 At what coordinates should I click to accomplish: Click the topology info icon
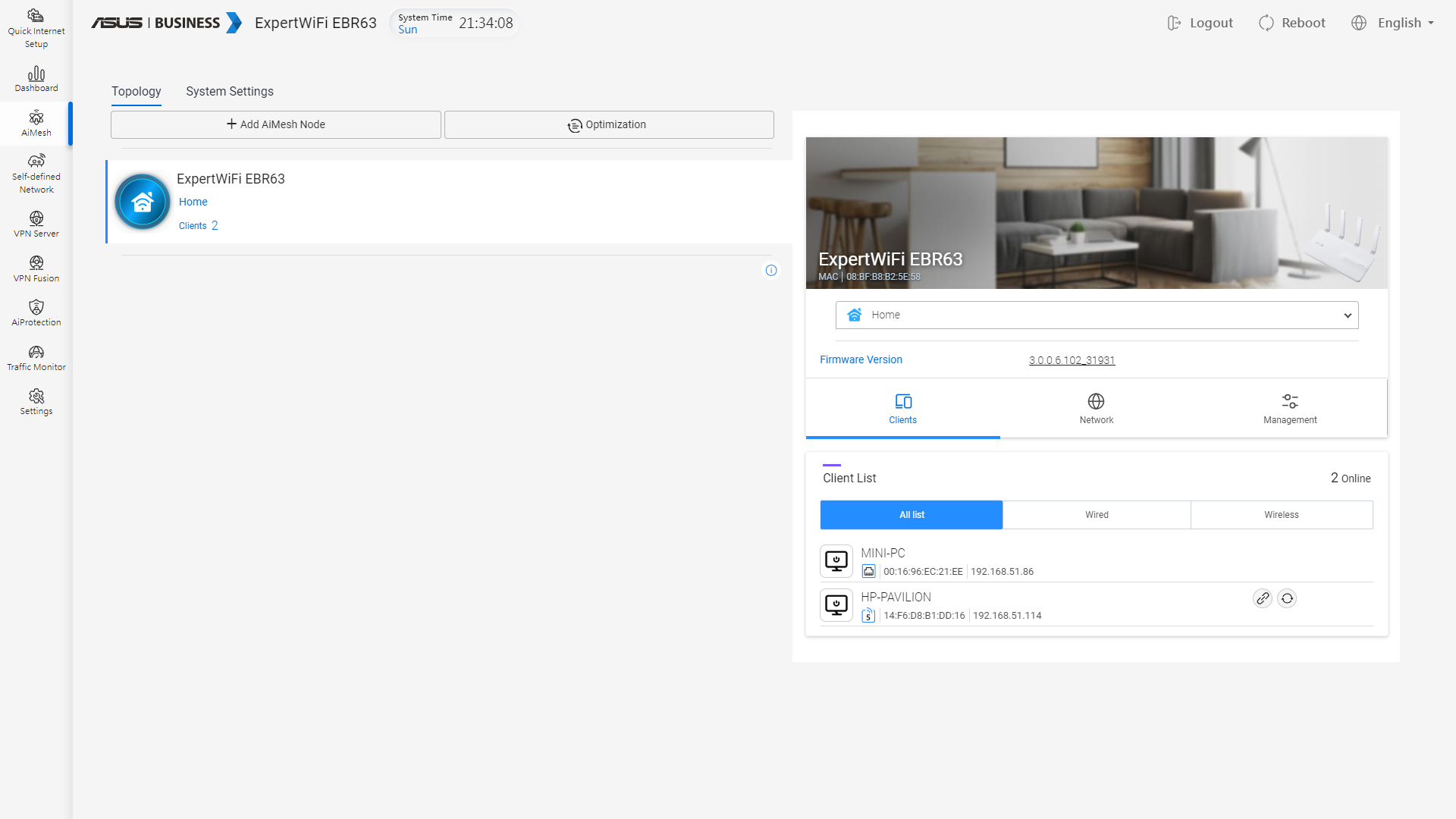(x=771, y=270)
